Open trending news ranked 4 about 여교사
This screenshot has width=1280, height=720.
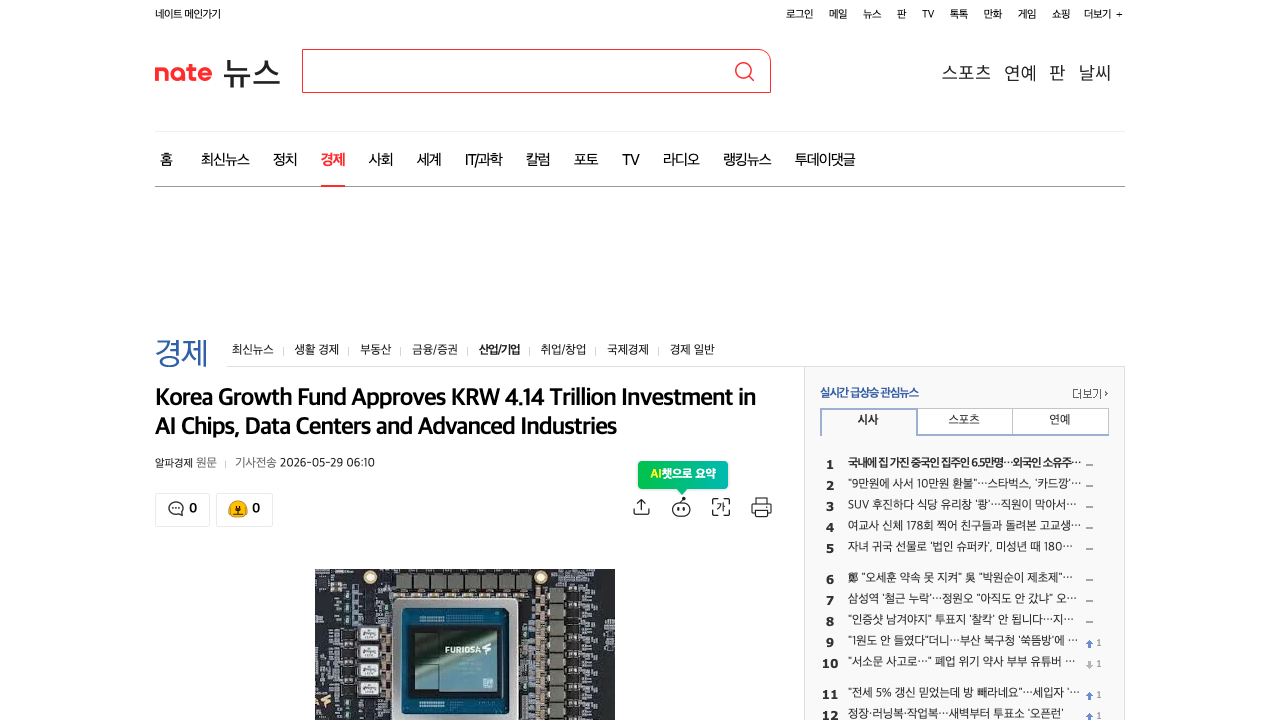tap(964, 526)
